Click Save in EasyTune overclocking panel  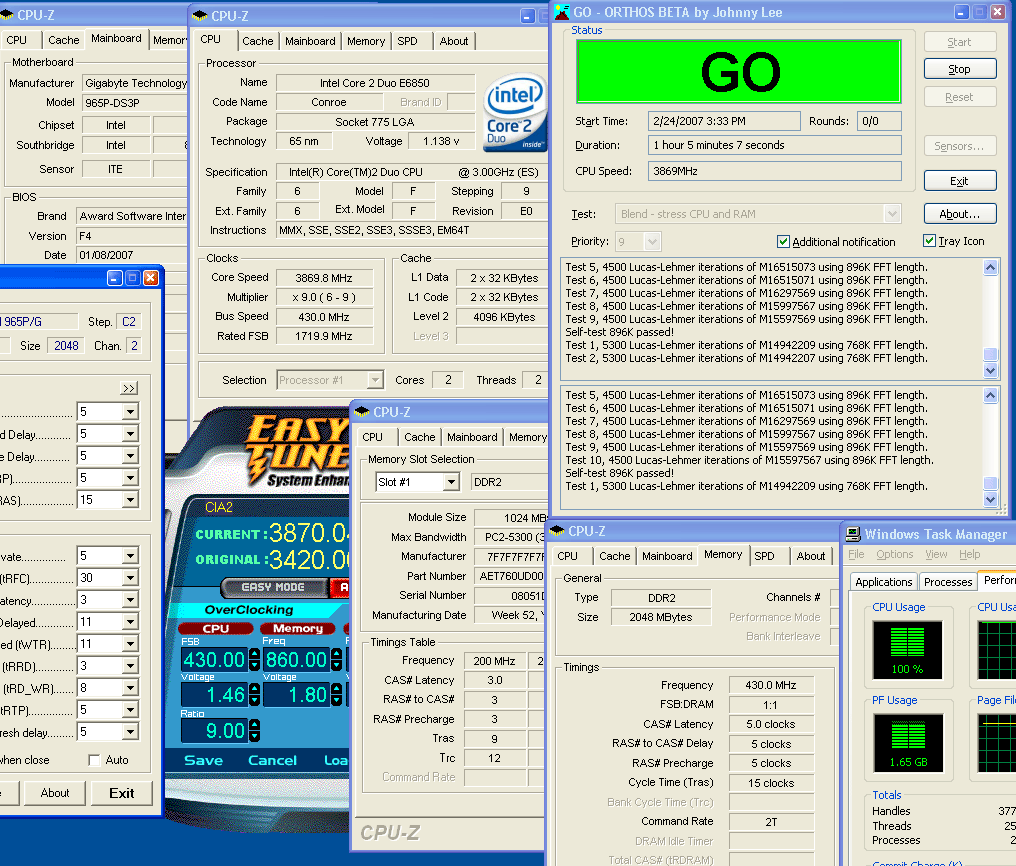[x=203, y=760]
